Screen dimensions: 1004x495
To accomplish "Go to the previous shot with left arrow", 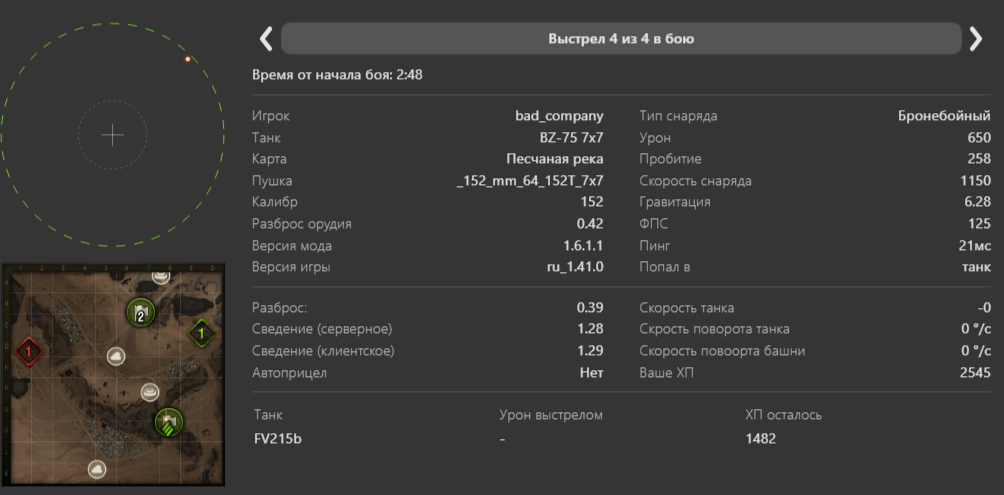I will [266, 39].
